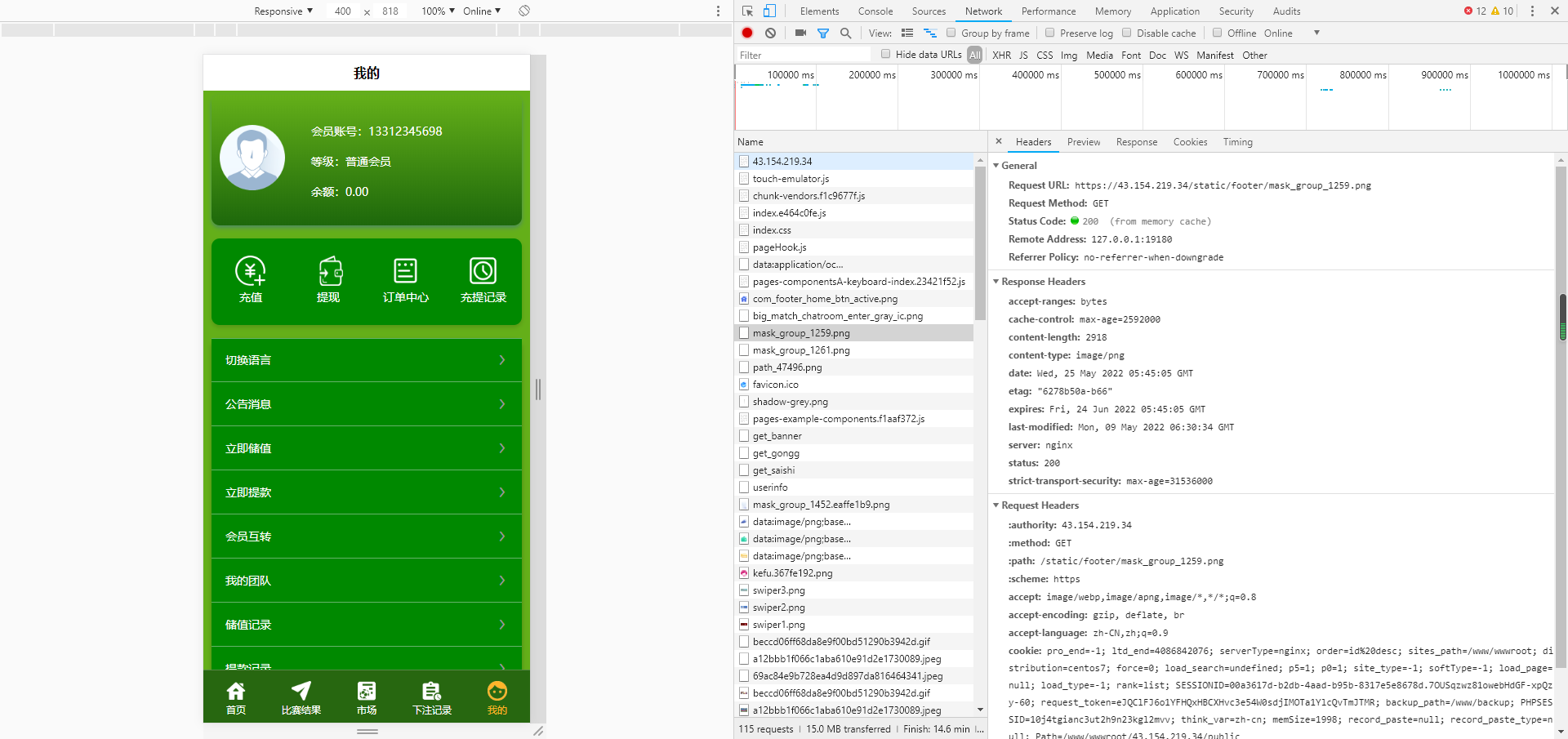The height and width of the screenshot is (739, 1568).
Task: Open Online throttling dropdown in device toolbar
Action: click(482, 11)
